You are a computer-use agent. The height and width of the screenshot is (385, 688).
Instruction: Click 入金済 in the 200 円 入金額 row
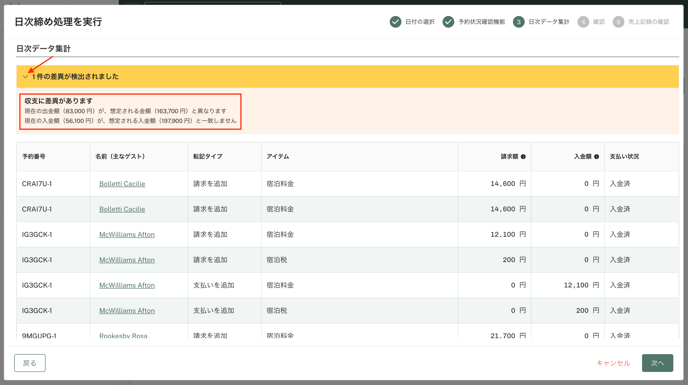pyautogui.click(x=620, y=310)
